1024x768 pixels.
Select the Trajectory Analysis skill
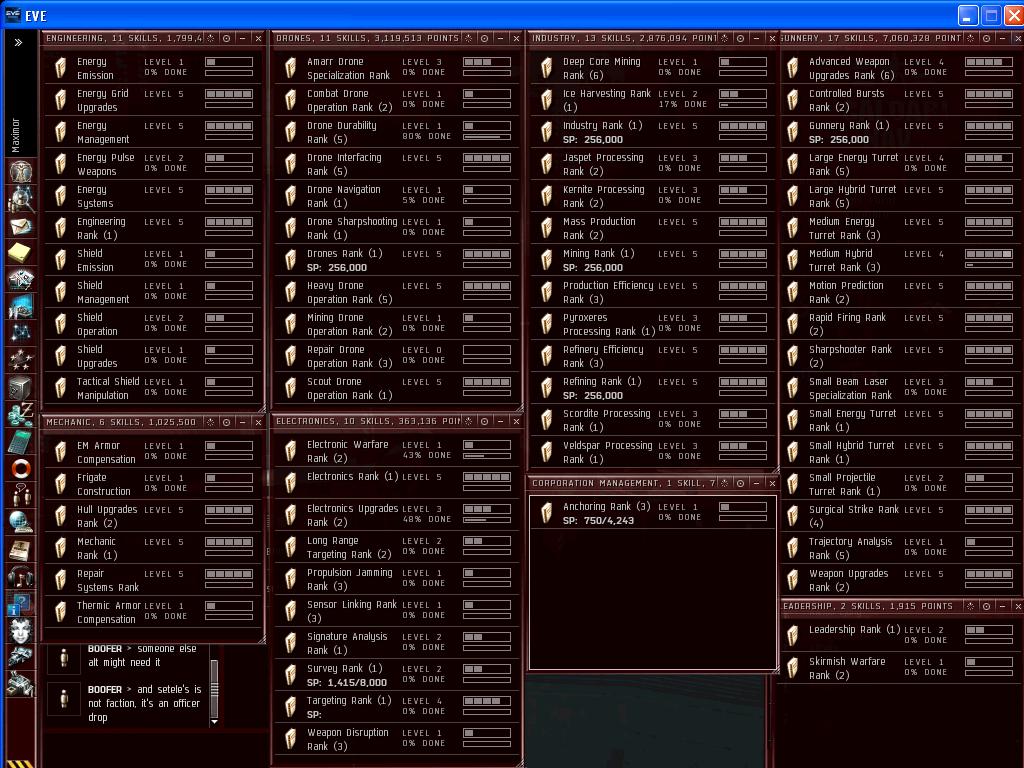(x=900, y=548)
